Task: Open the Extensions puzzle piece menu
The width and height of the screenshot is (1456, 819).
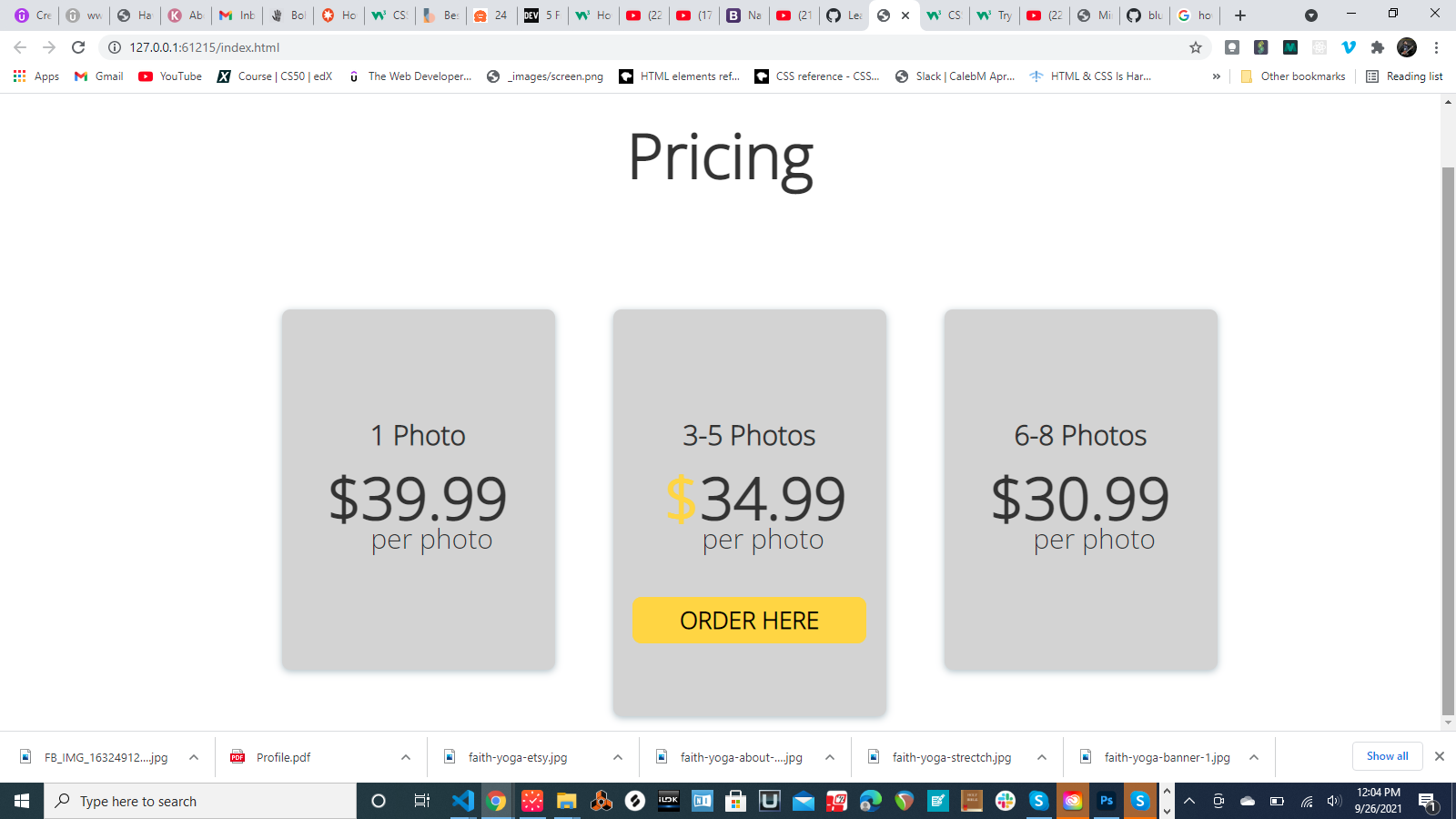Action: point(1379,47)
